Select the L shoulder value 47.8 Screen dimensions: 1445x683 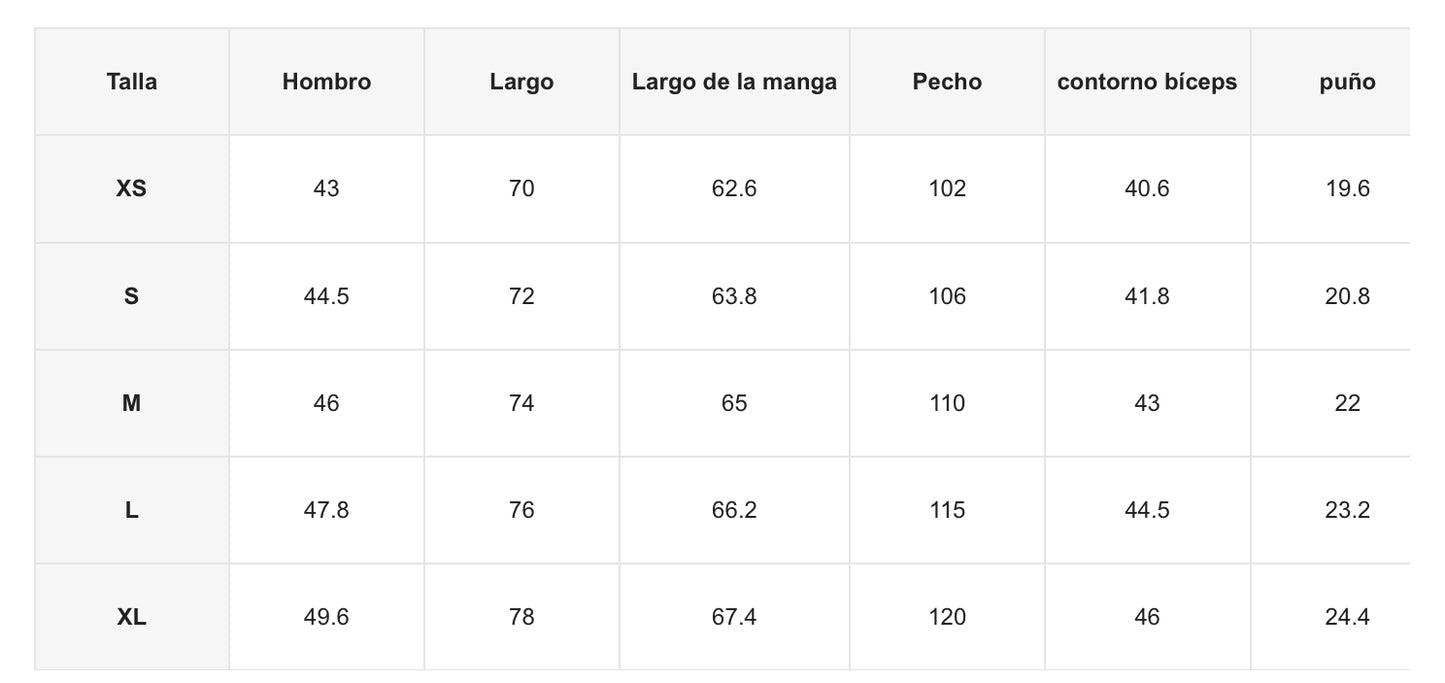point(326,510)
